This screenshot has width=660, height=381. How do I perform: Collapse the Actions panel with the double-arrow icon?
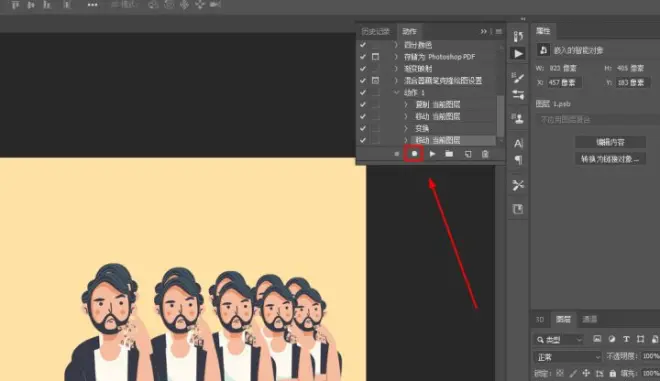click(484, 32)
